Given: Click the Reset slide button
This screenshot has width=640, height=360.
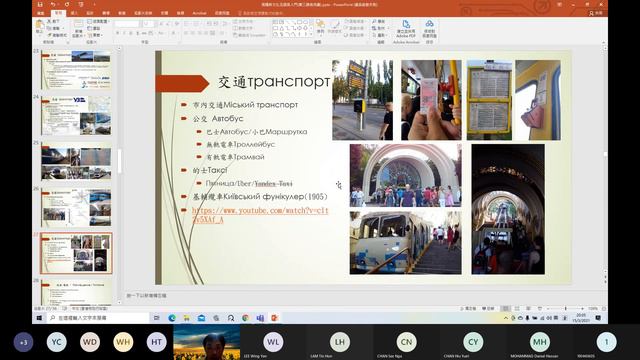Looking at the screenshot, I should coord(94,28).
